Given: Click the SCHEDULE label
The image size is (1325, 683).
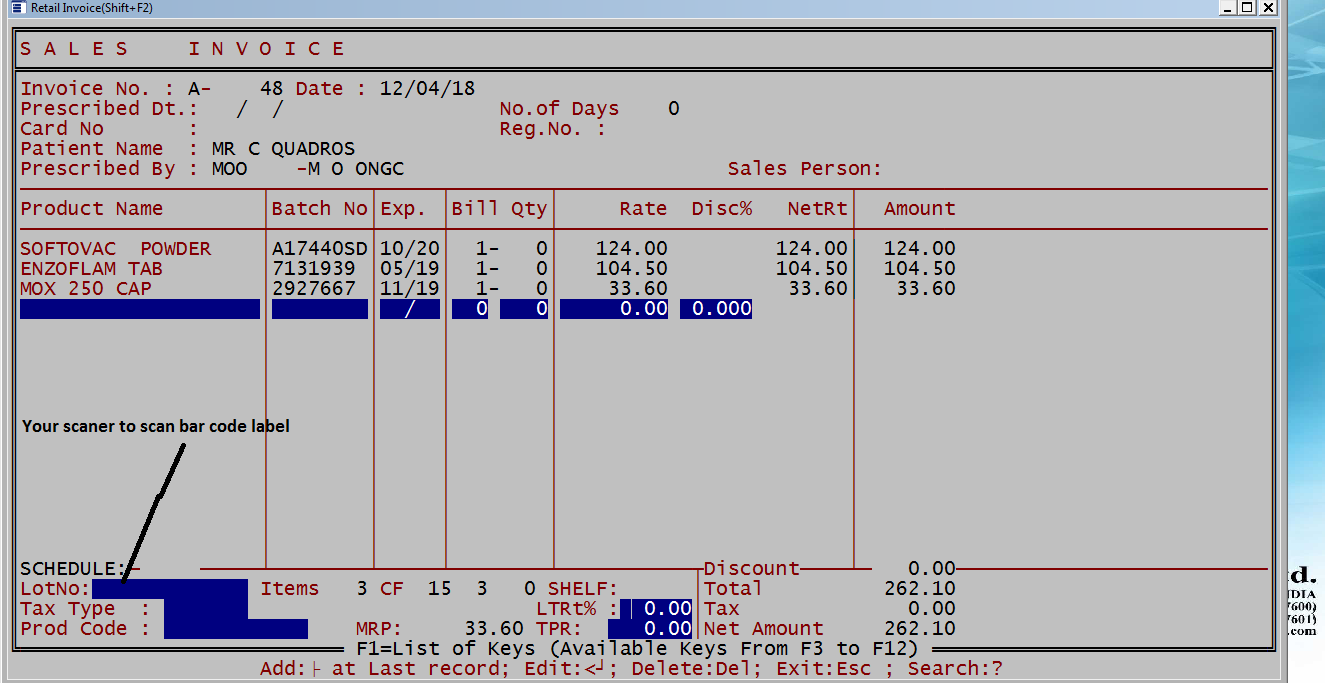Looking at the screenshot, I should coord(74,569).
